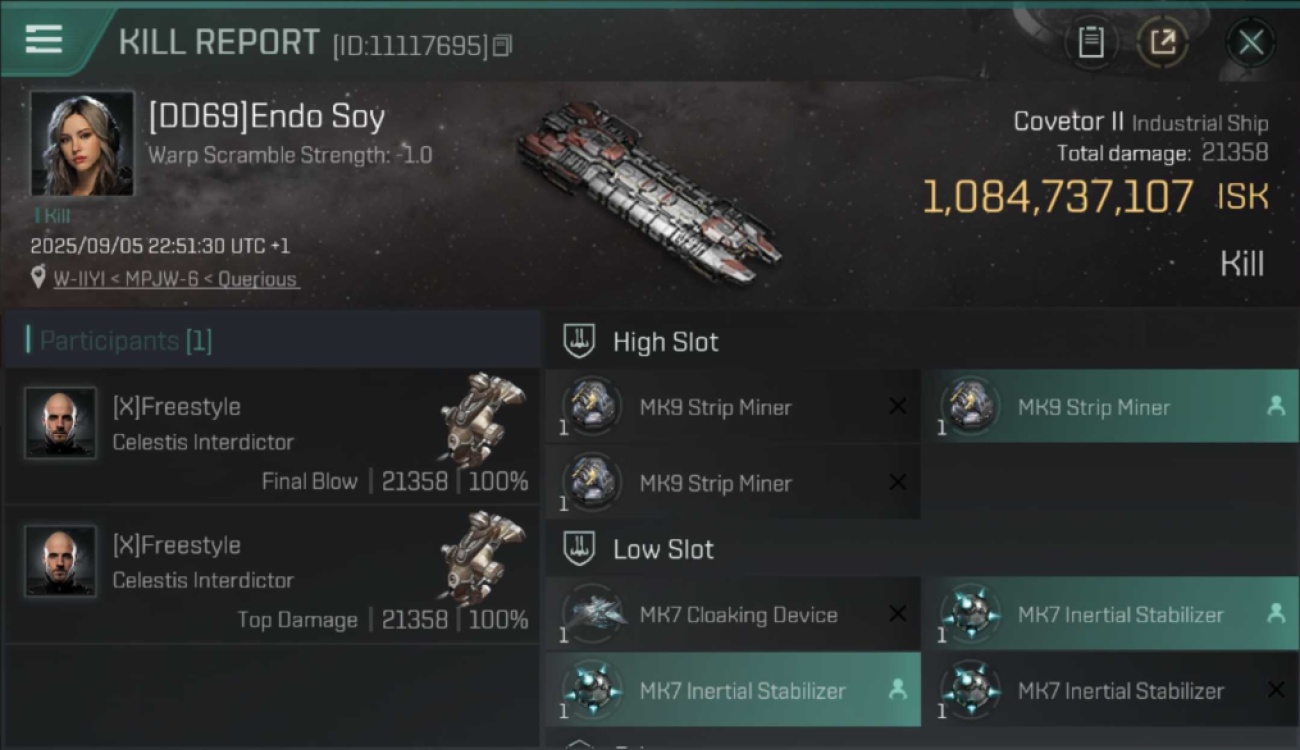Select the highlighted MK9 Strip Miner
Viewport: 1300px width, 750px height.
(1110, 407)
